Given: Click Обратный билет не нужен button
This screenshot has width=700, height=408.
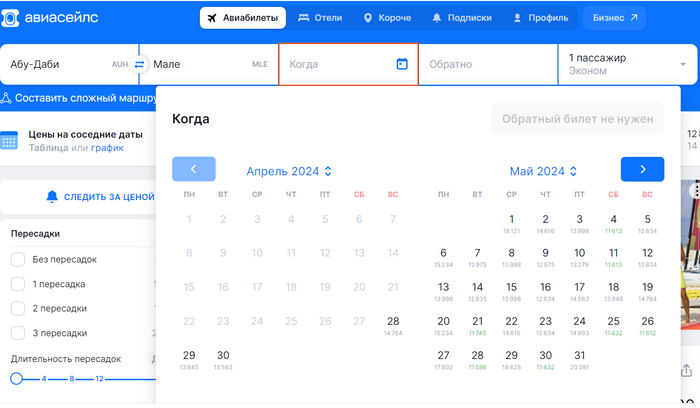Looking at the screenshot, I should tap(577, 119).
